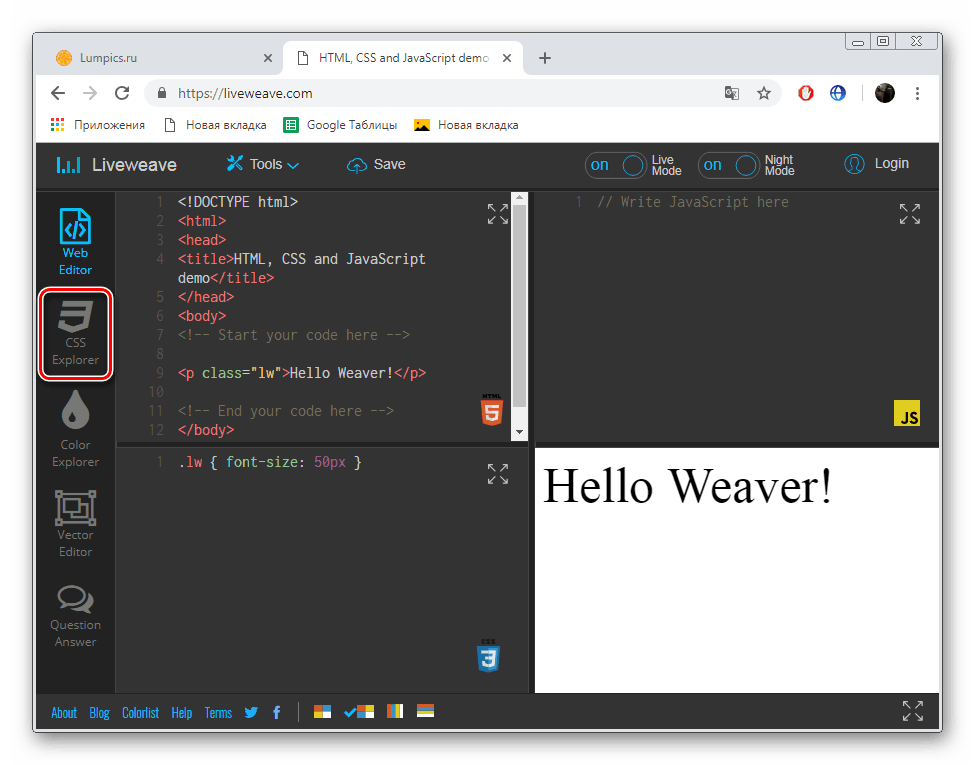975x765 pixels.
Task: Click the CSS3 badge in the CSS pane
Action: pos(488,656)
